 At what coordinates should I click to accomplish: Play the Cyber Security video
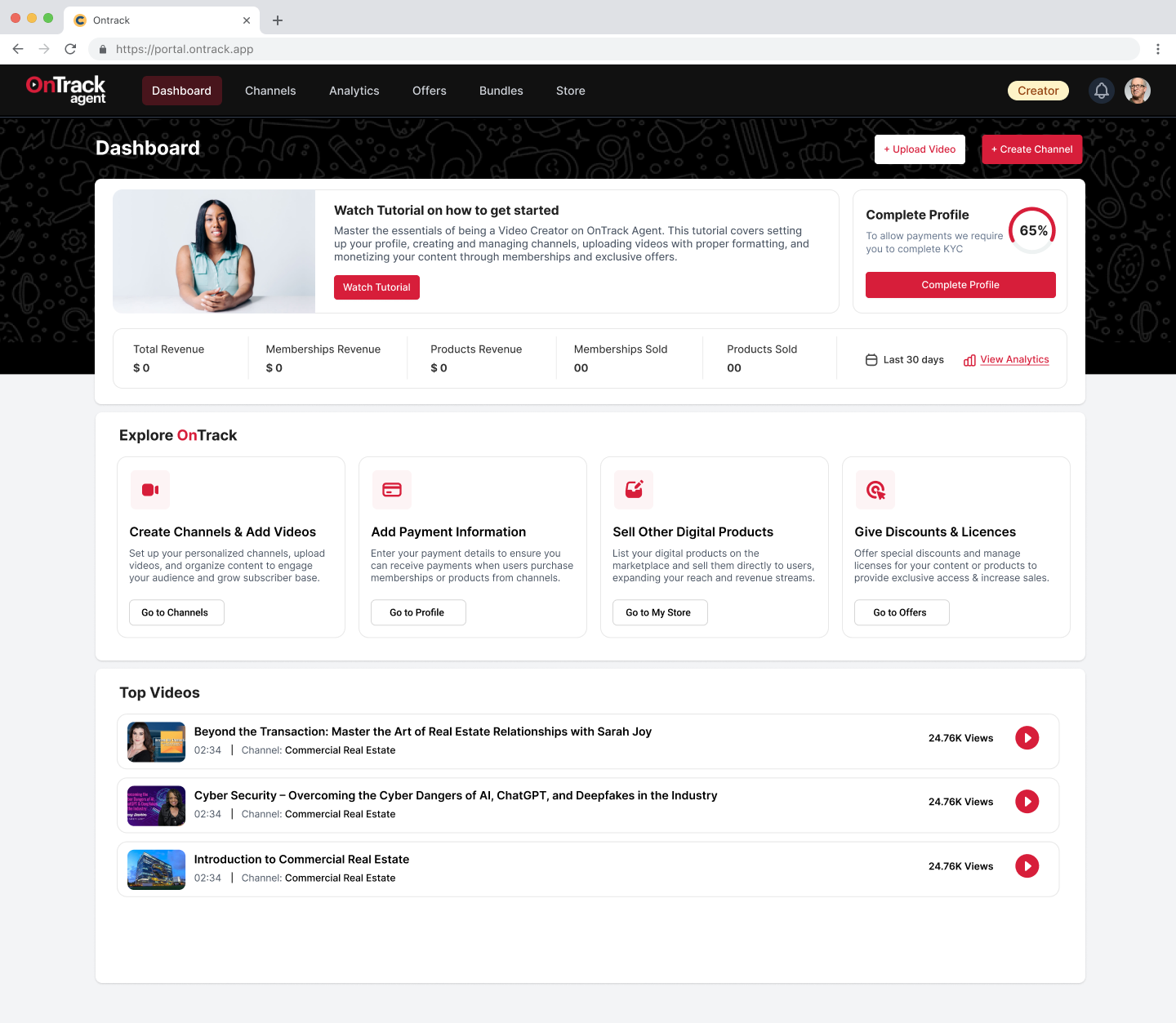click(x=1027, y=802)
